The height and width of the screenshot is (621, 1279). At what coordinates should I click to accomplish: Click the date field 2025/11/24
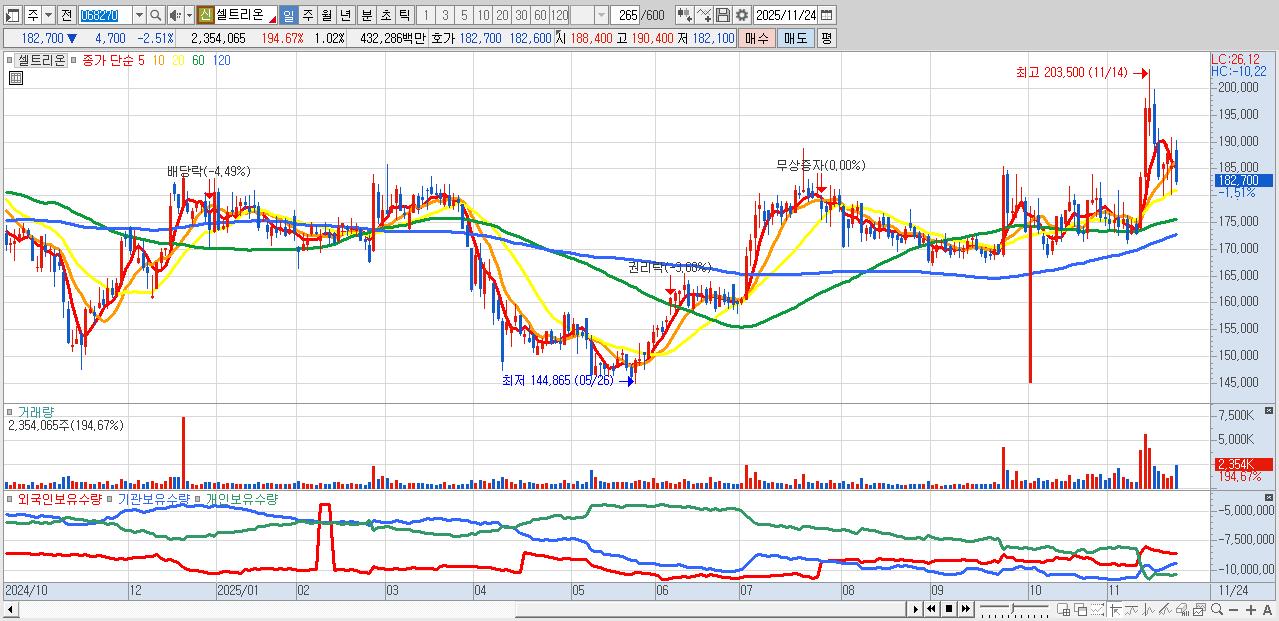[785, 15]
